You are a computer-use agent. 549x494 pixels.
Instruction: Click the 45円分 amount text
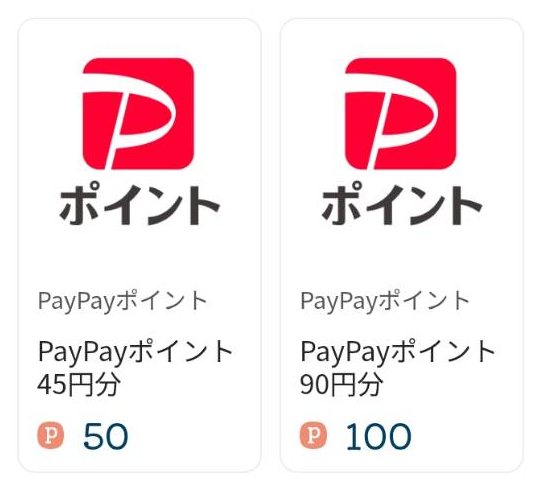[79, 384]
